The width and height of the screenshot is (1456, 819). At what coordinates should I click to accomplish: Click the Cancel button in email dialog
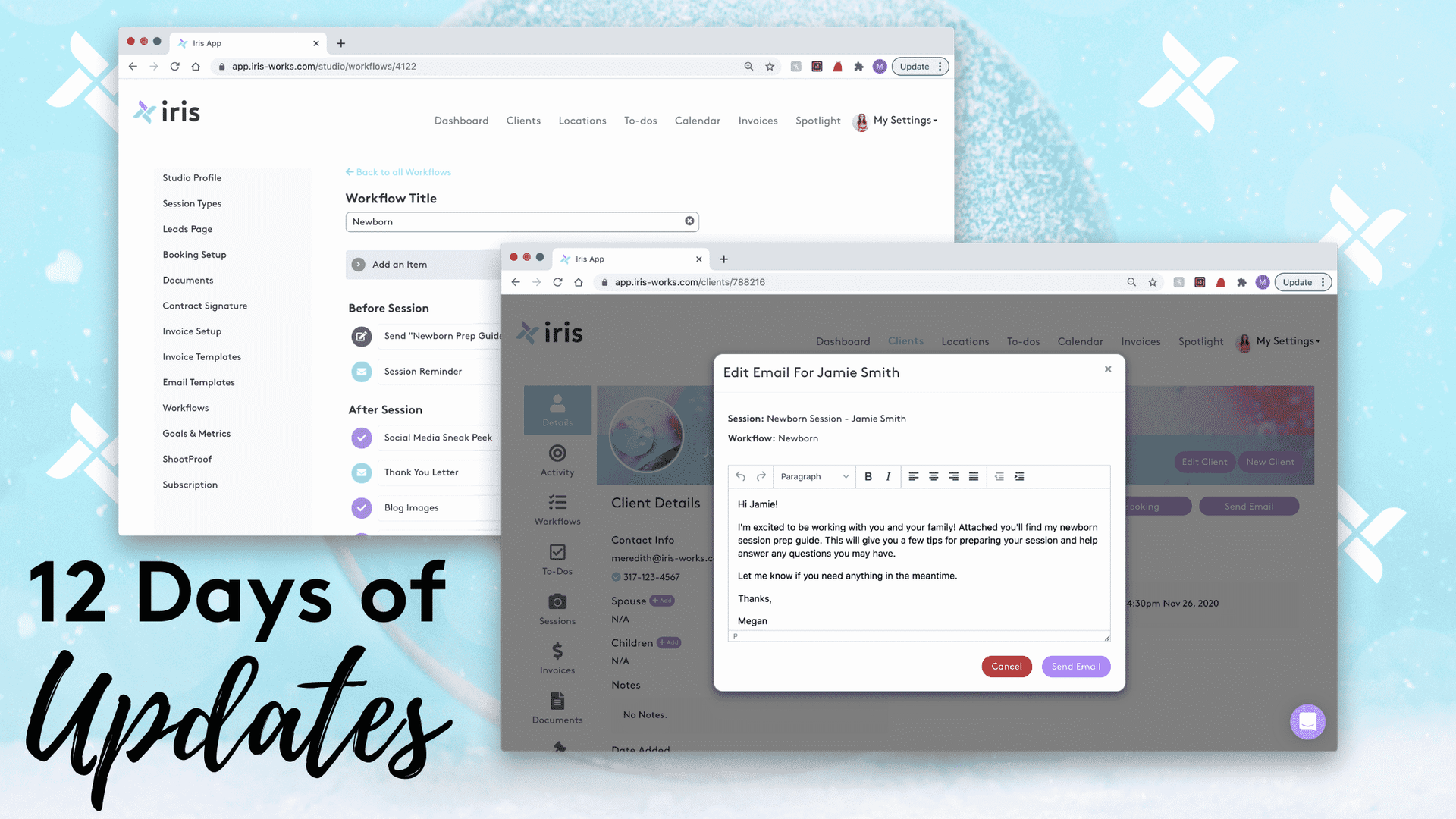[1006, 666]
